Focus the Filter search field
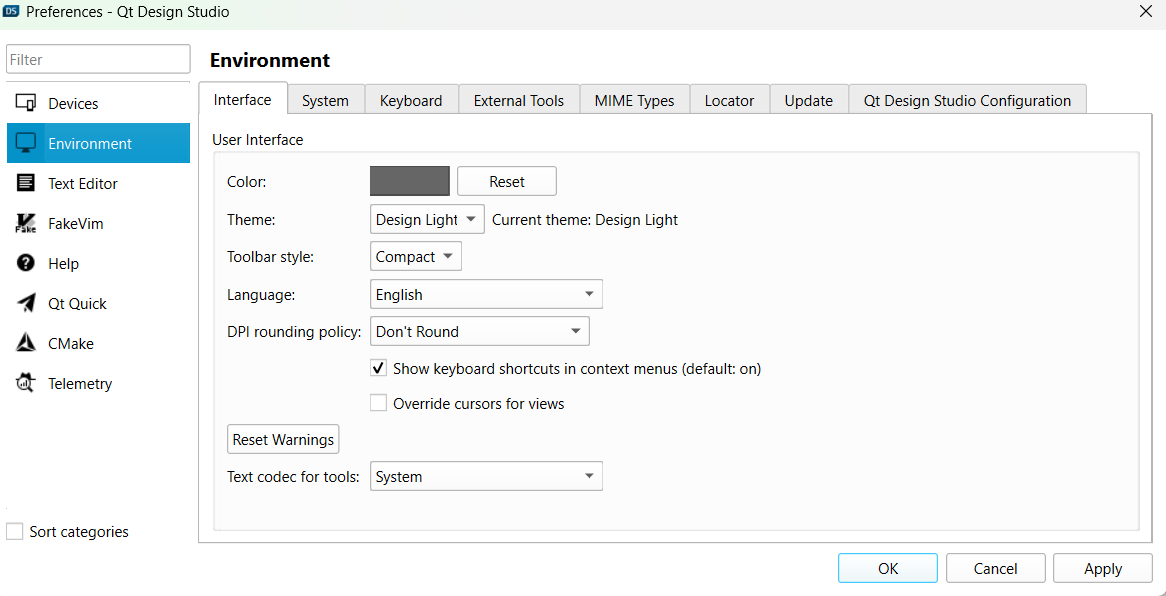 98,60
